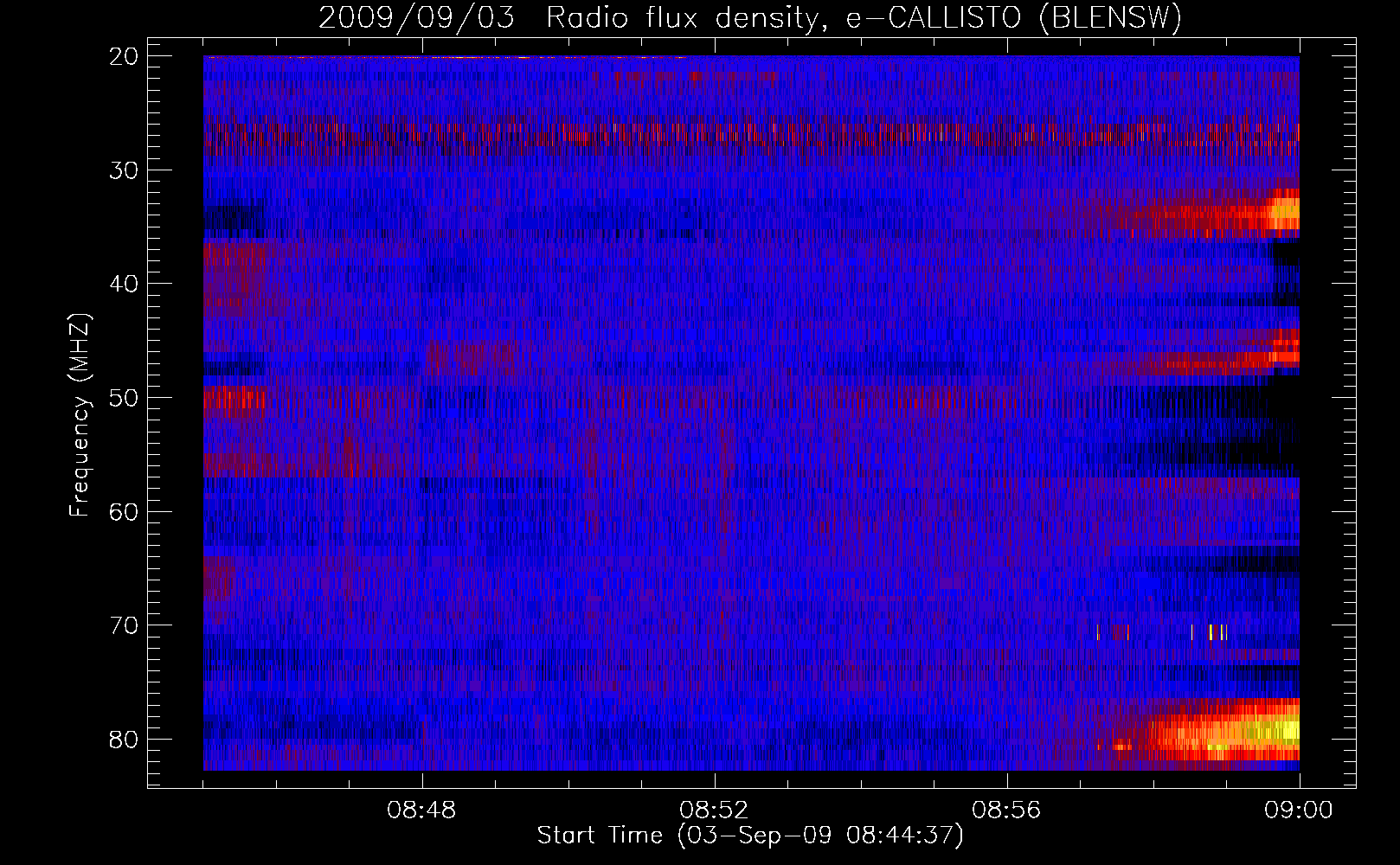1400x865 pixels.
Task: Click the orange burst near 34 MHz at right edge
Action: pos(1283,212)
